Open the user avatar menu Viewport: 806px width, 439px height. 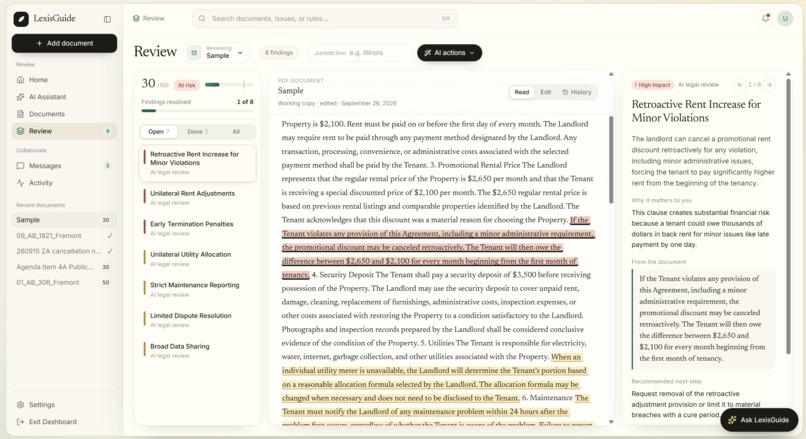click(785, 19)
